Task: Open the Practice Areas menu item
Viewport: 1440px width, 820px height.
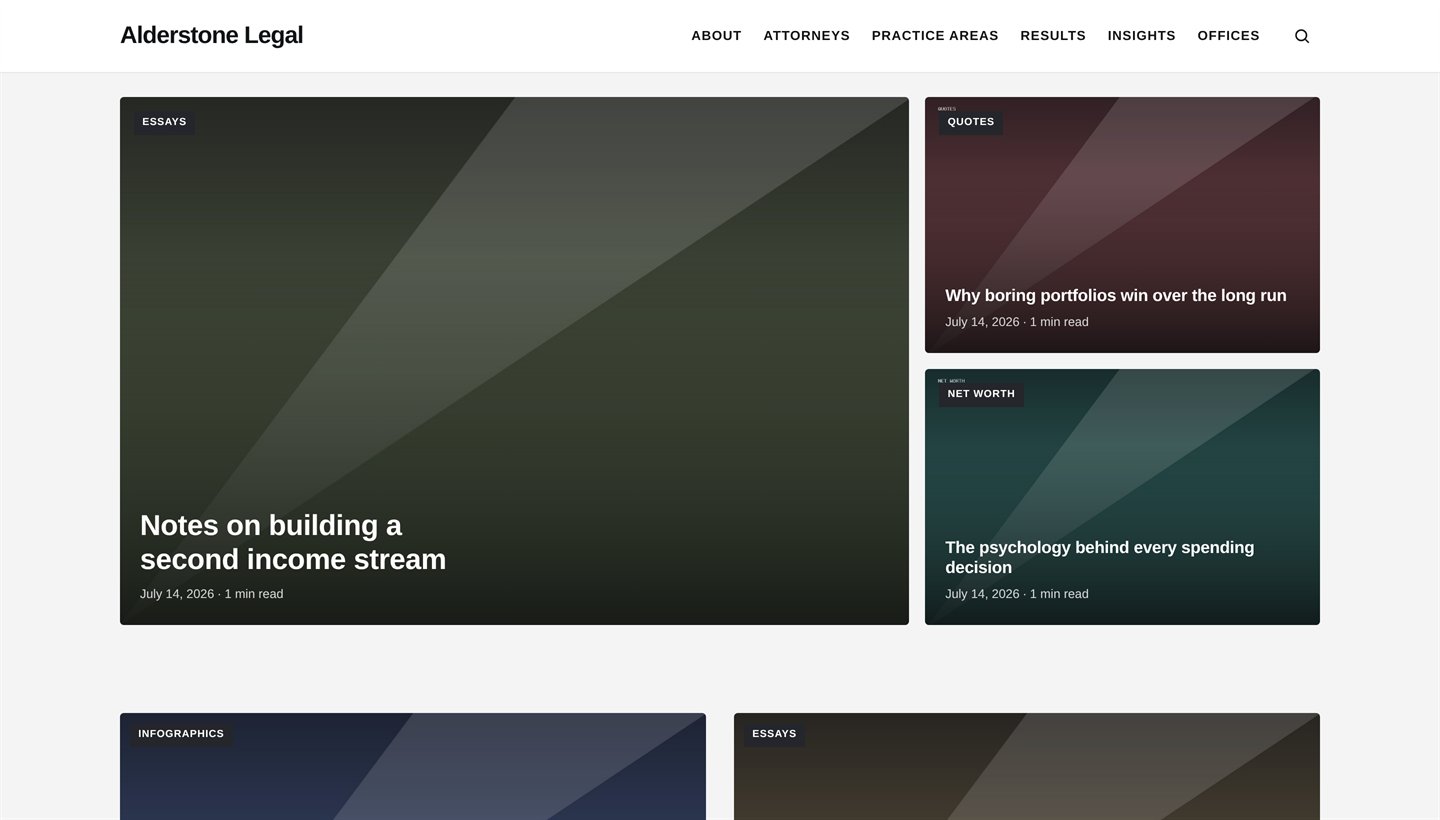Action: pyautogui.click(x=935, y=36)
